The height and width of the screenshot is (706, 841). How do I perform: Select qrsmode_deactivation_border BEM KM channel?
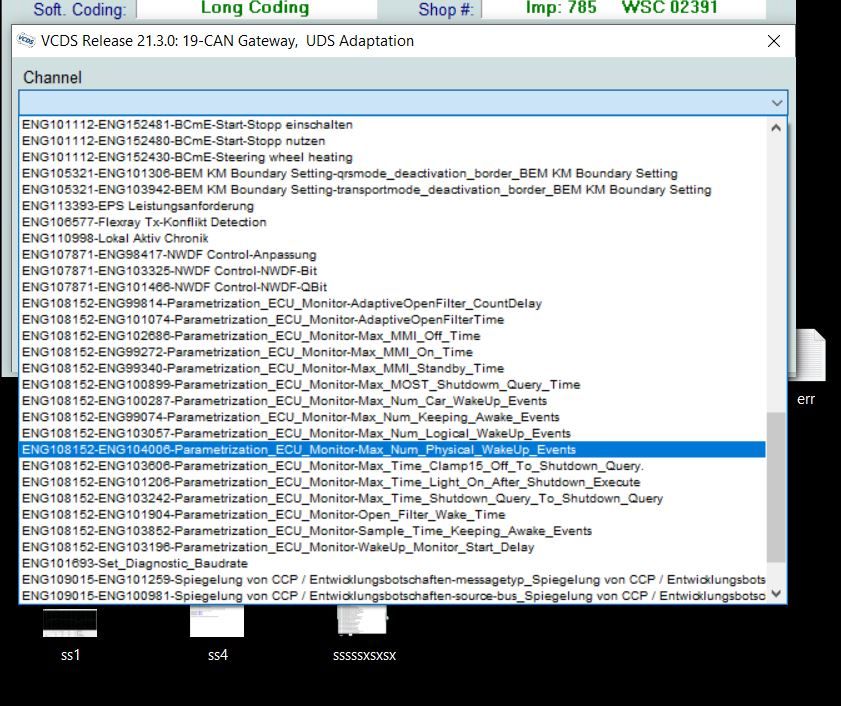pyautogui.click(x=392, y=173)
